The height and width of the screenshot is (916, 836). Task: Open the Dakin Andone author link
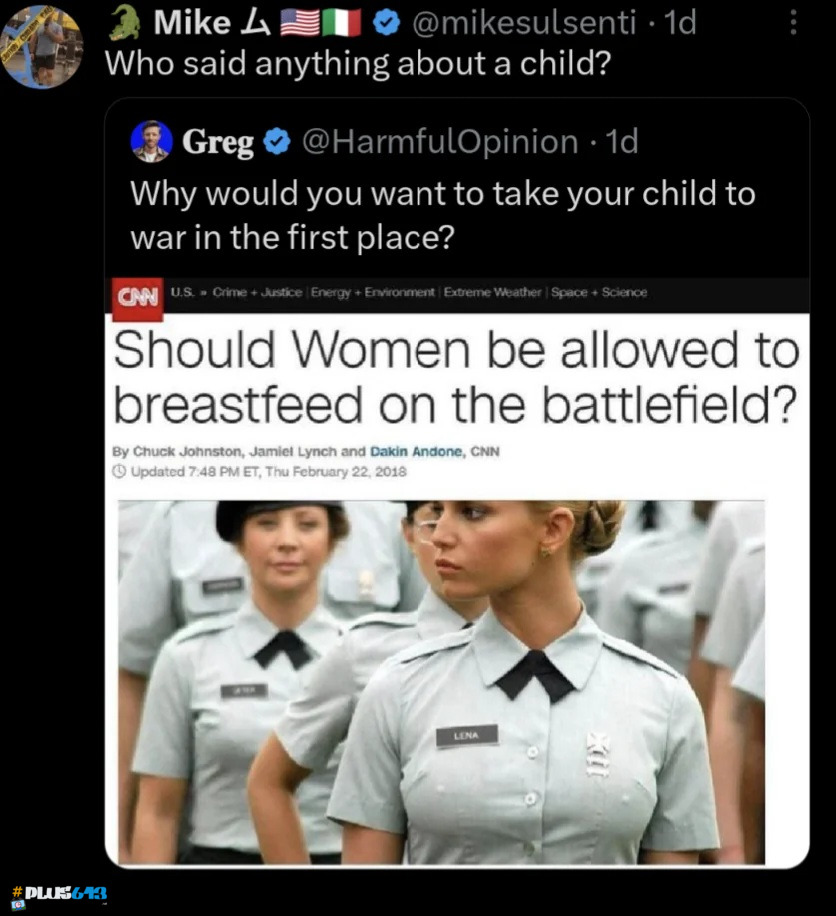coord(416,452)
